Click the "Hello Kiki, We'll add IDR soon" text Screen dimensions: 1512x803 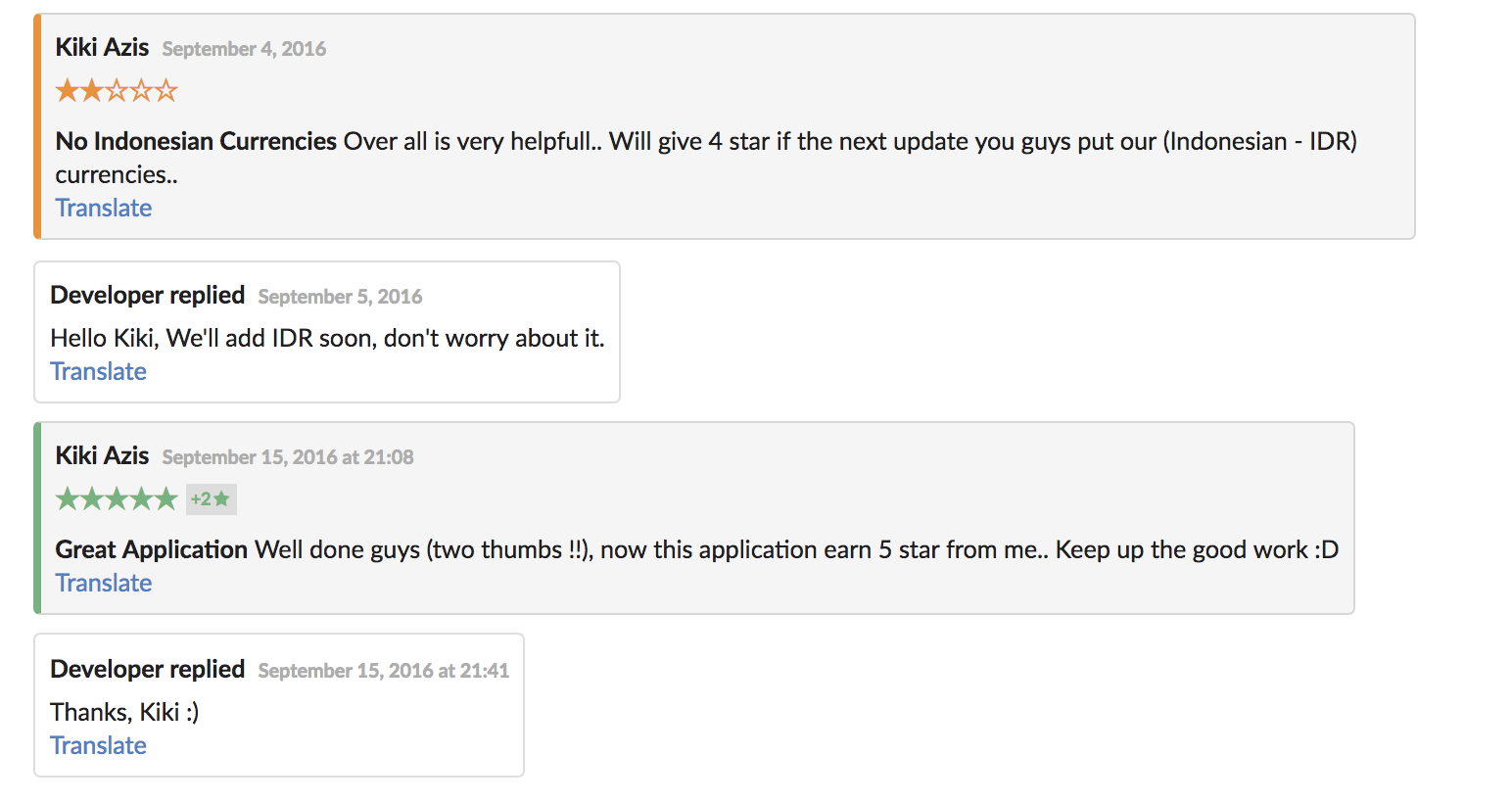coord(327,338)
